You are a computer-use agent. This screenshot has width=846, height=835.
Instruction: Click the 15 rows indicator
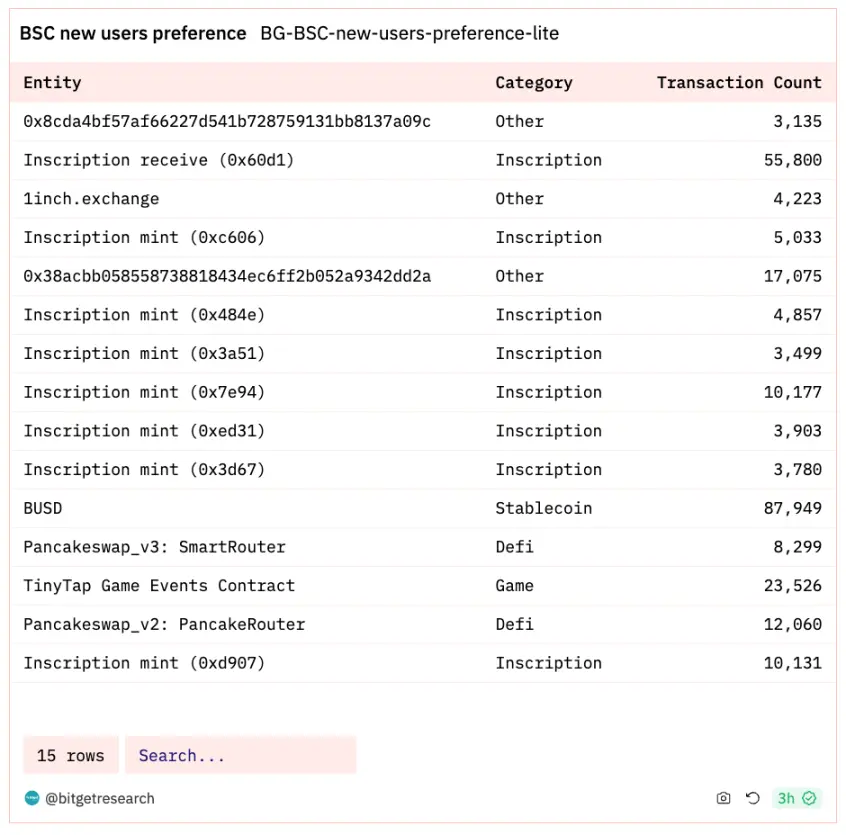coord(70,755)
